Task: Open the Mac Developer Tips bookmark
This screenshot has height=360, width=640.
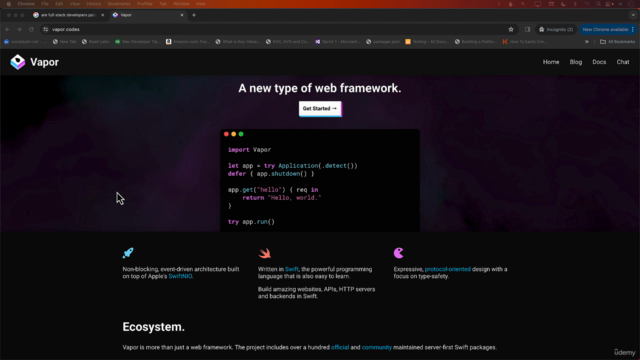Action: coord(138,42)
